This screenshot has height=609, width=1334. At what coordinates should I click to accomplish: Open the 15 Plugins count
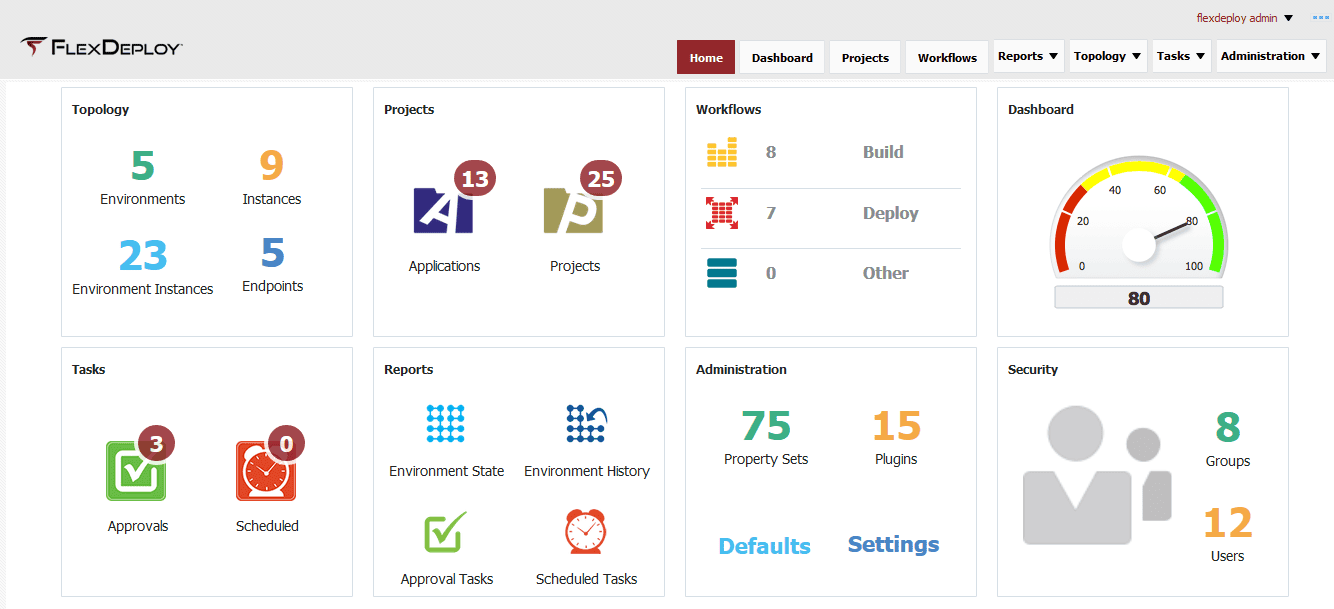pos(896,426)
